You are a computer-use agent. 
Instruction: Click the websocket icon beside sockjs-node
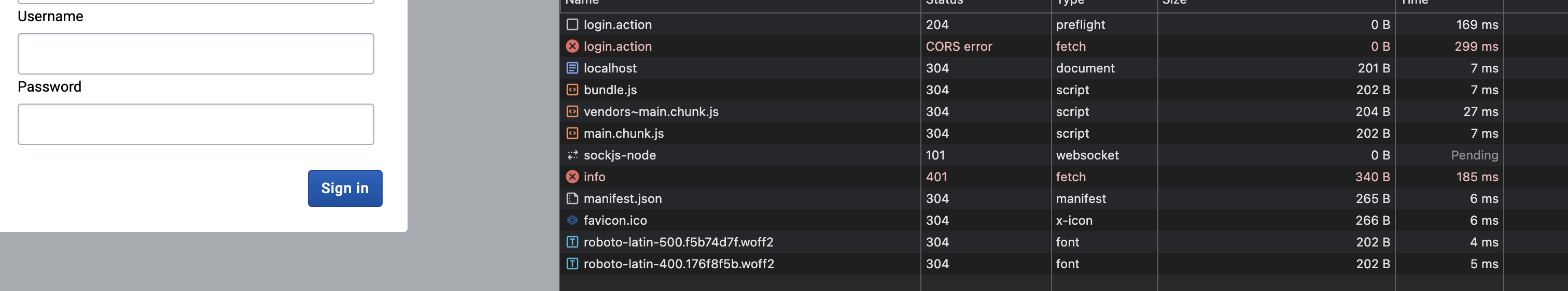click(x=572, y=155)
